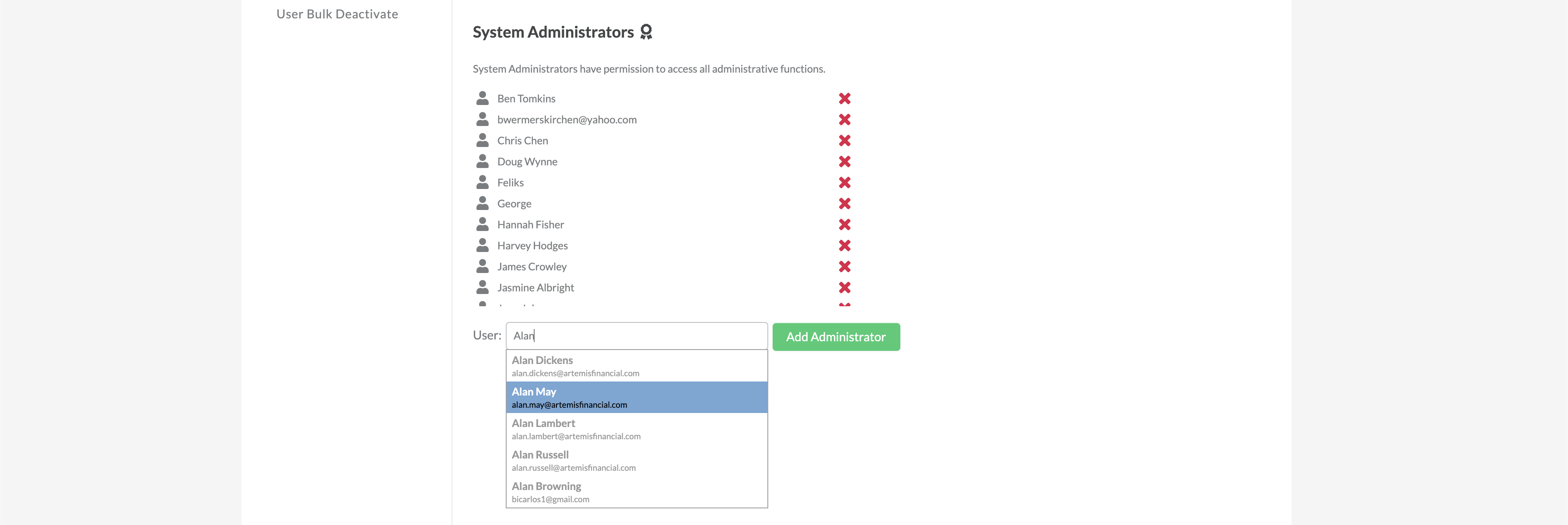
Task: Choose highlighted Alan May suggestion
Action: pyautogui.click(x=637, y=398)
